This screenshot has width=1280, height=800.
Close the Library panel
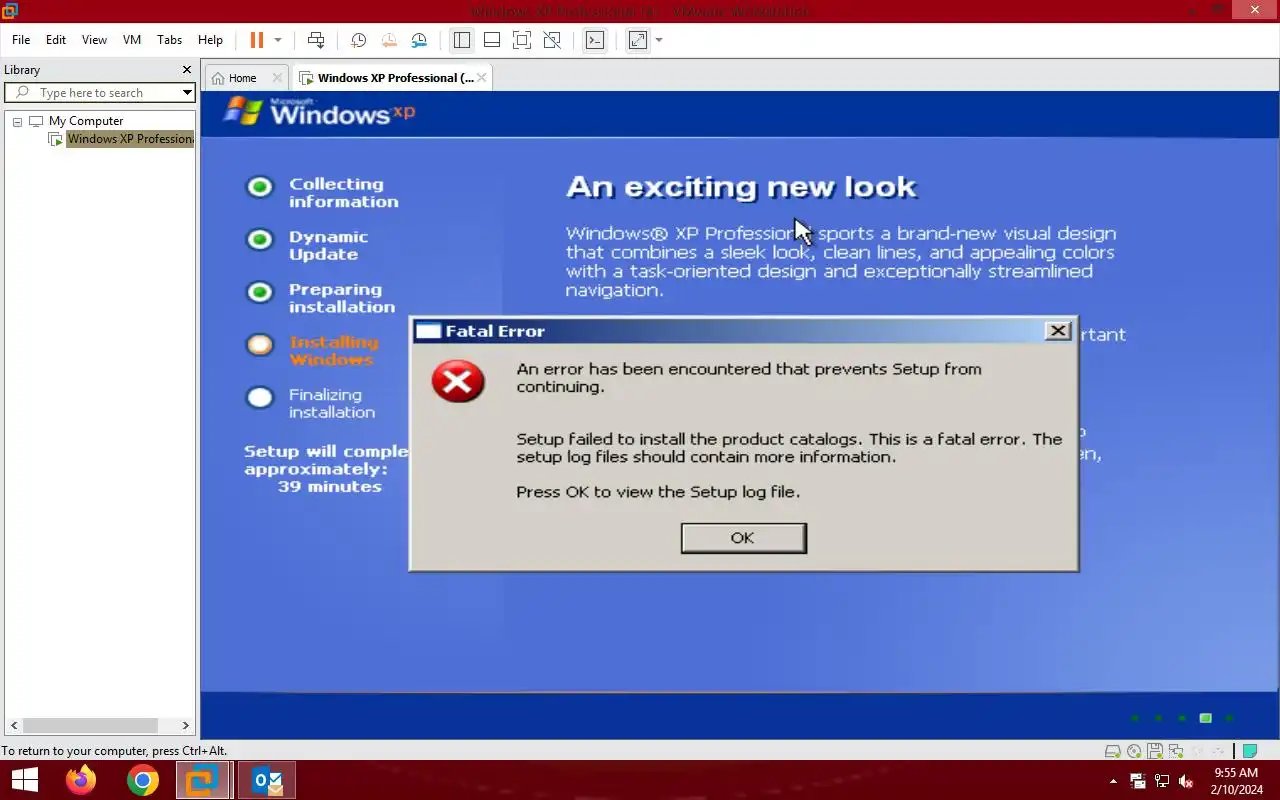(x=186, y=70)
